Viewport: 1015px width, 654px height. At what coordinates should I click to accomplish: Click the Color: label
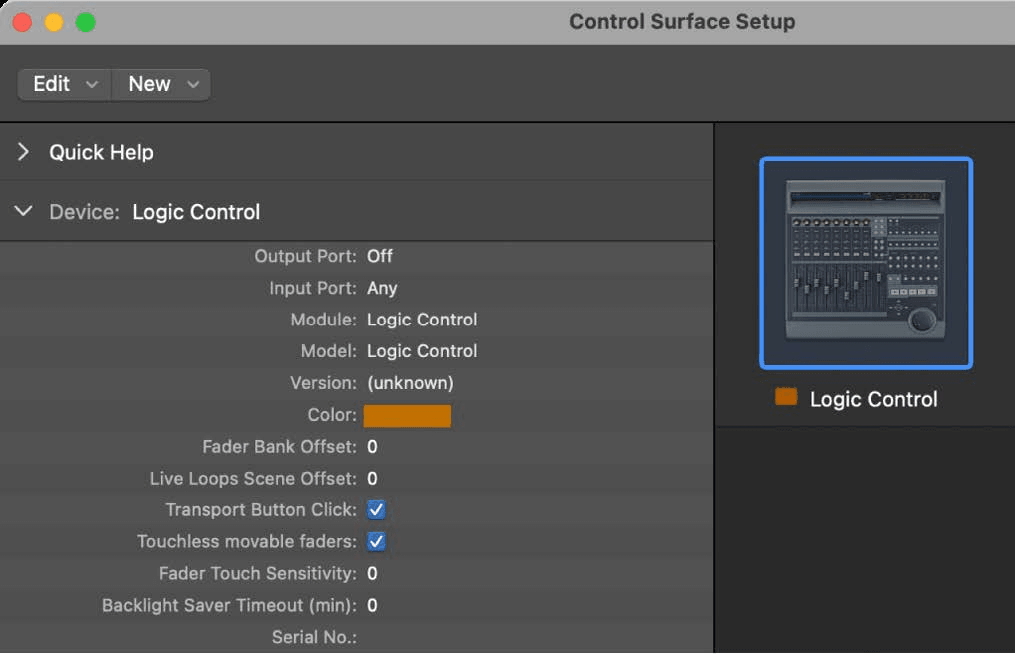[332, 415]
